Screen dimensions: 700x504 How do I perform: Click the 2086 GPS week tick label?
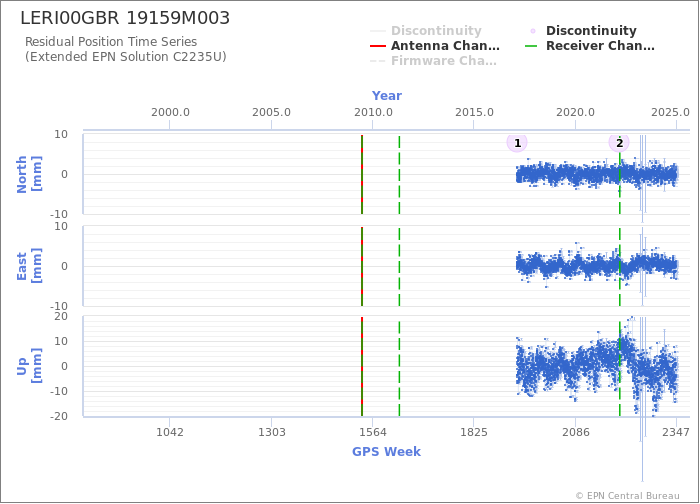click(575, 432)
